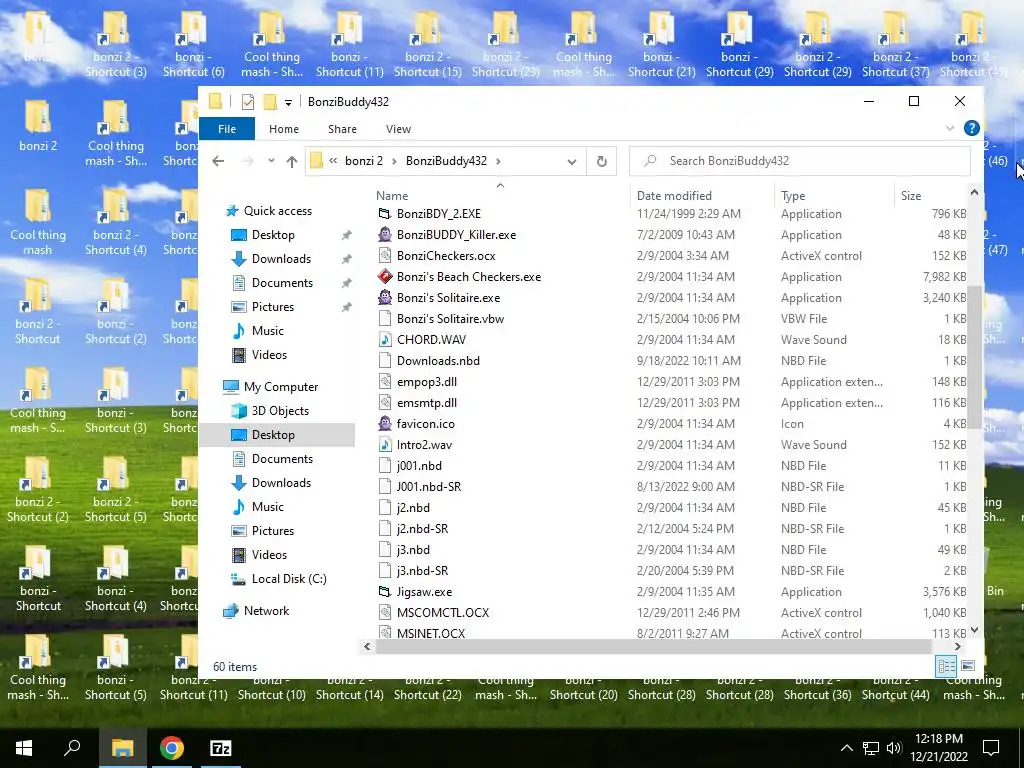Select the emsmtp.dll file name
This screenshot has width=1024, height=768.
426,403
